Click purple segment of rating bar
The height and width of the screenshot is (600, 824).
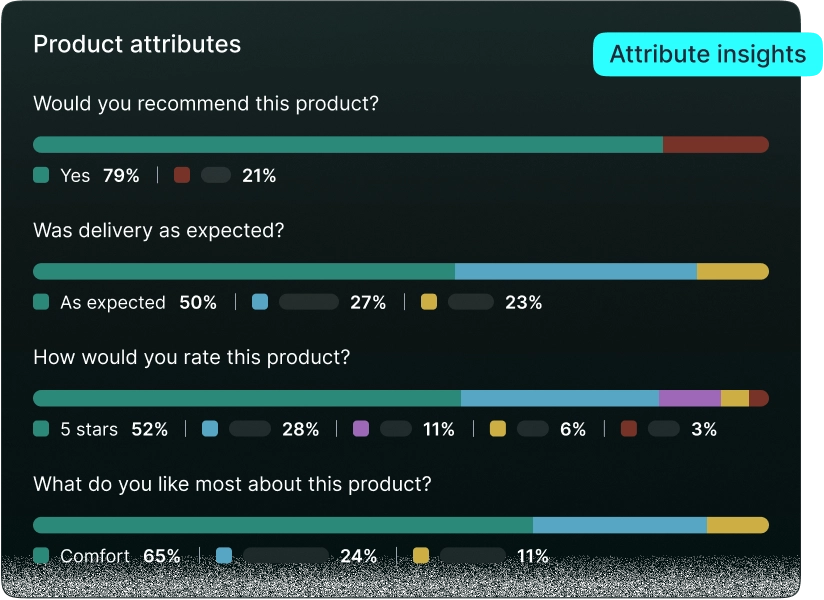coord(690,398)
